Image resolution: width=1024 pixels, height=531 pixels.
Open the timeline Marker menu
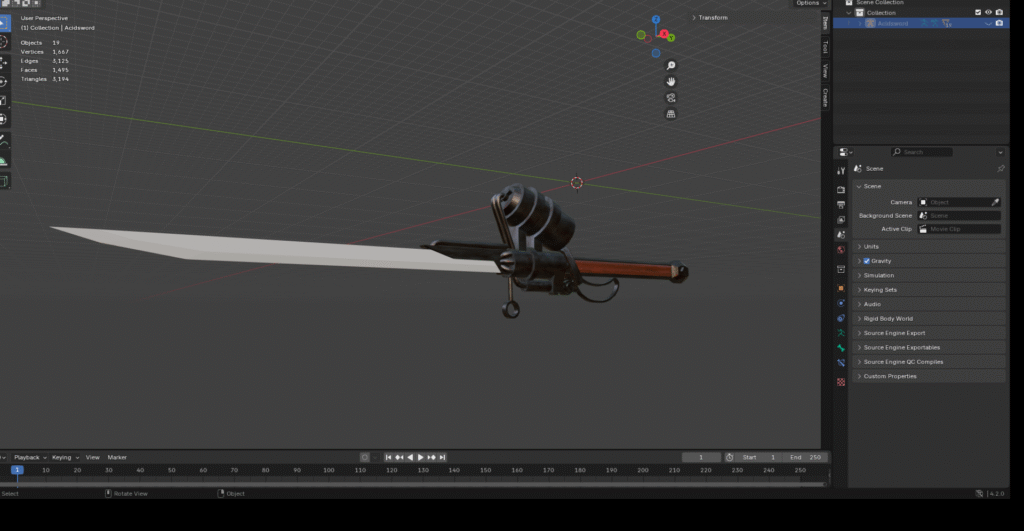point(117,457)
